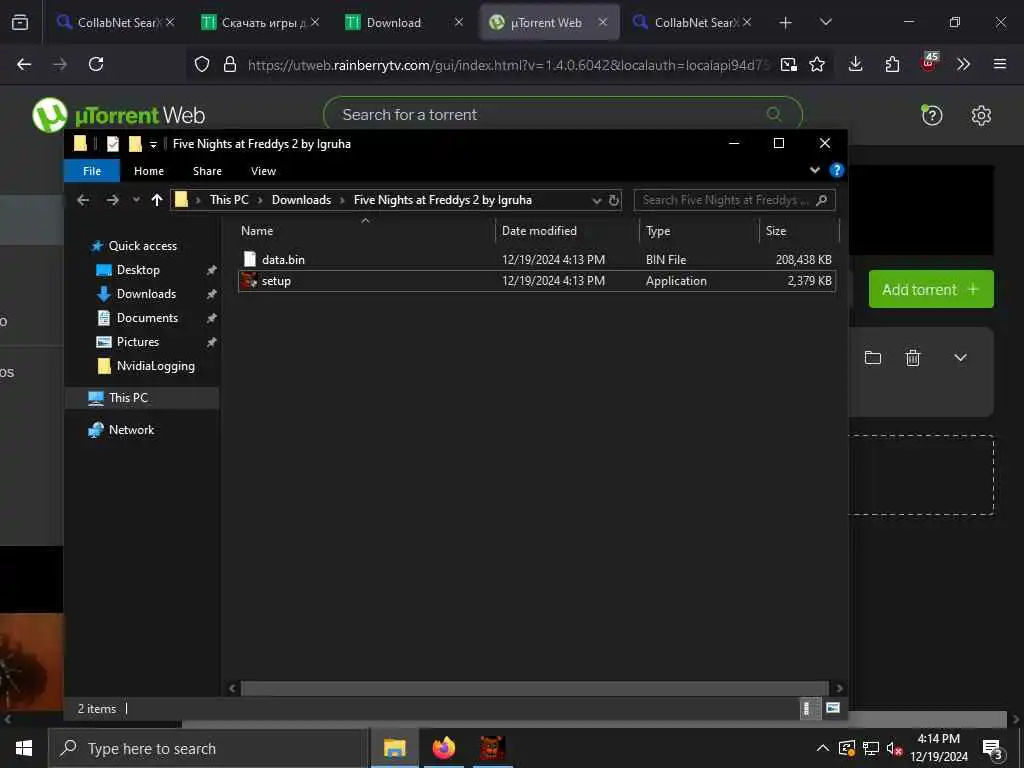
Task: Delete torrent with trash icon
Action: click(x=912, y=357)
